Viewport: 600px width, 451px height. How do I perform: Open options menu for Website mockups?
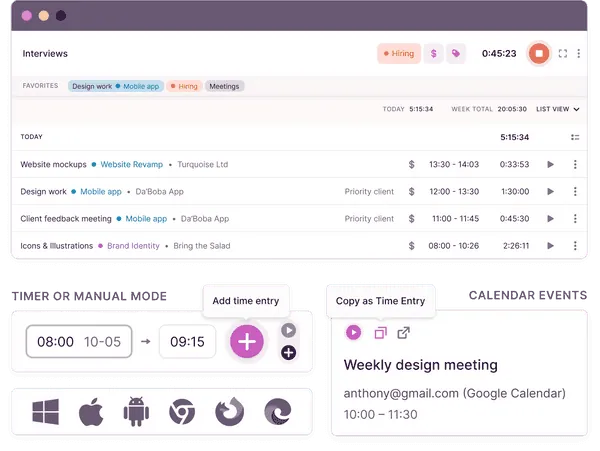(x=575, y=164)
